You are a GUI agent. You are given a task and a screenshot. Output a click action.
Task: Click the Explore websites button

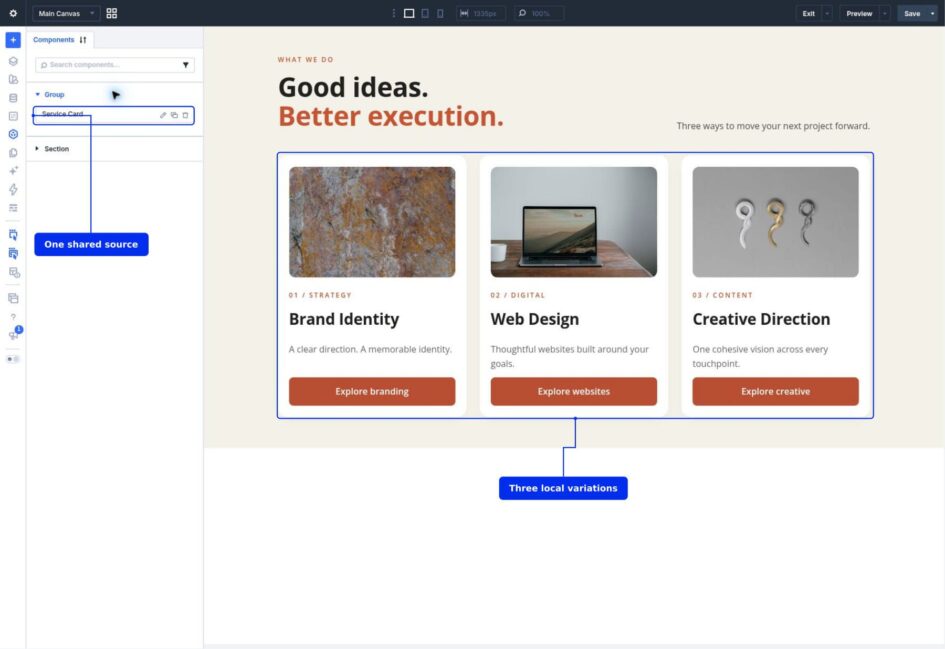point(574,391)
